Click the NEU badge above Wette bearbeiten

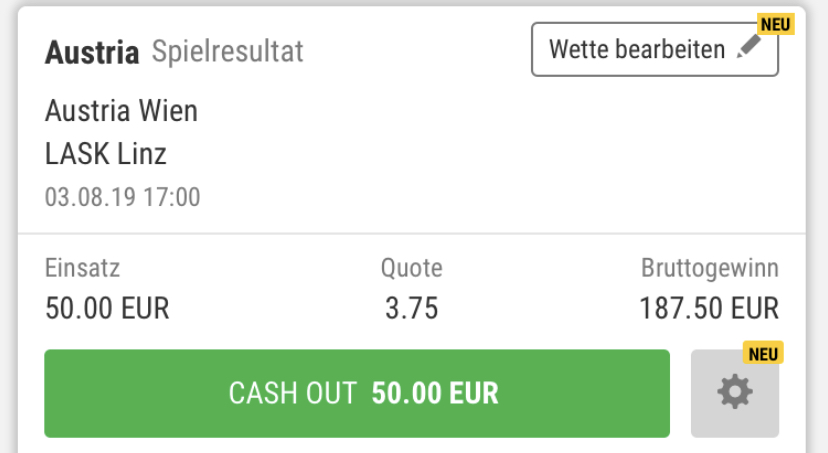775,24
